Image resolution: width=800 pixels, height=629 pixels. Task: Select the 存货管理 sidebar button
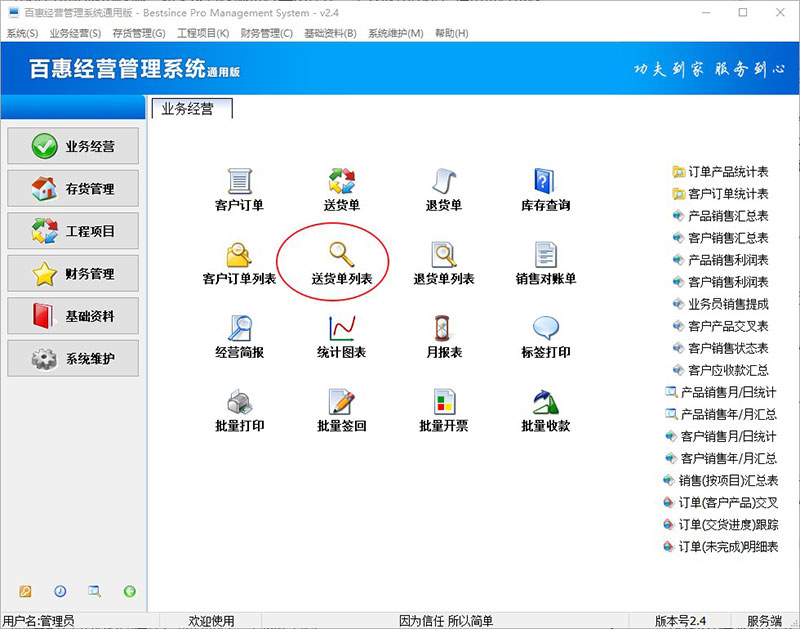tap(73, 189)
